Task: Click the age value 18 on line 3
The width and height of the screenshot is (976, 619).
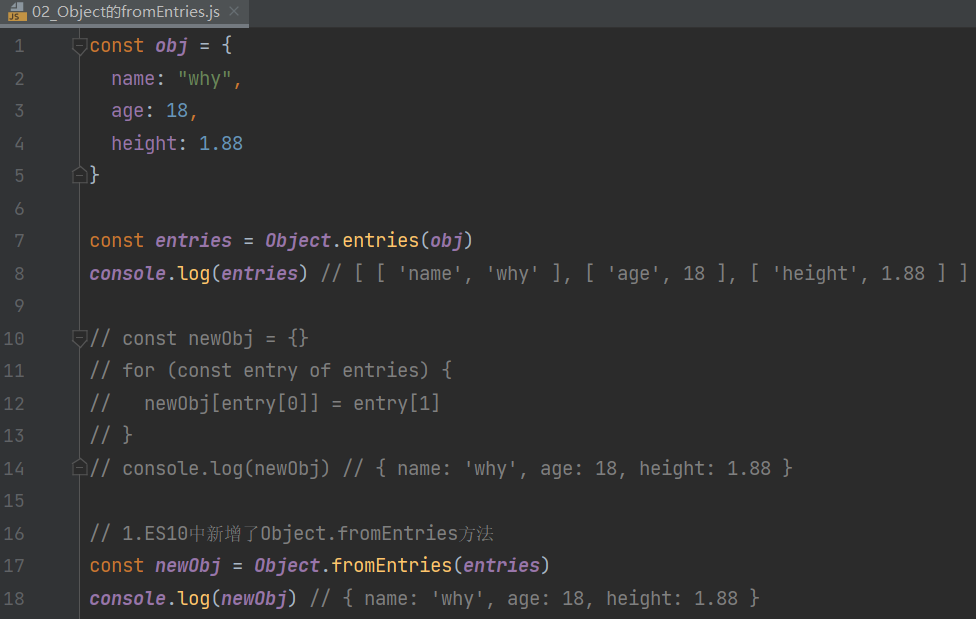Action: coord(177,111)
